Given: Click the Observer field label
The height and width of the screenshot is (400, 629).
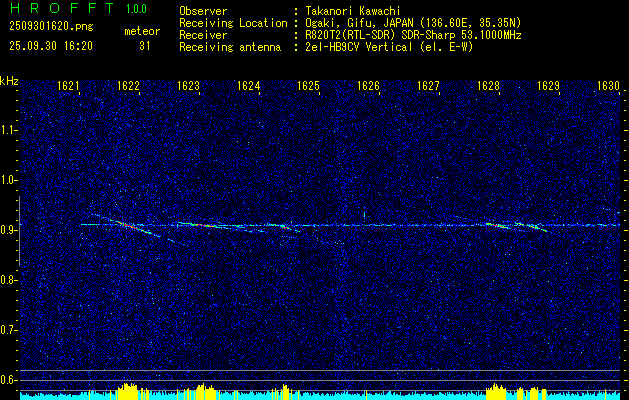Looking at the screenshot, I should coord(203,11).
